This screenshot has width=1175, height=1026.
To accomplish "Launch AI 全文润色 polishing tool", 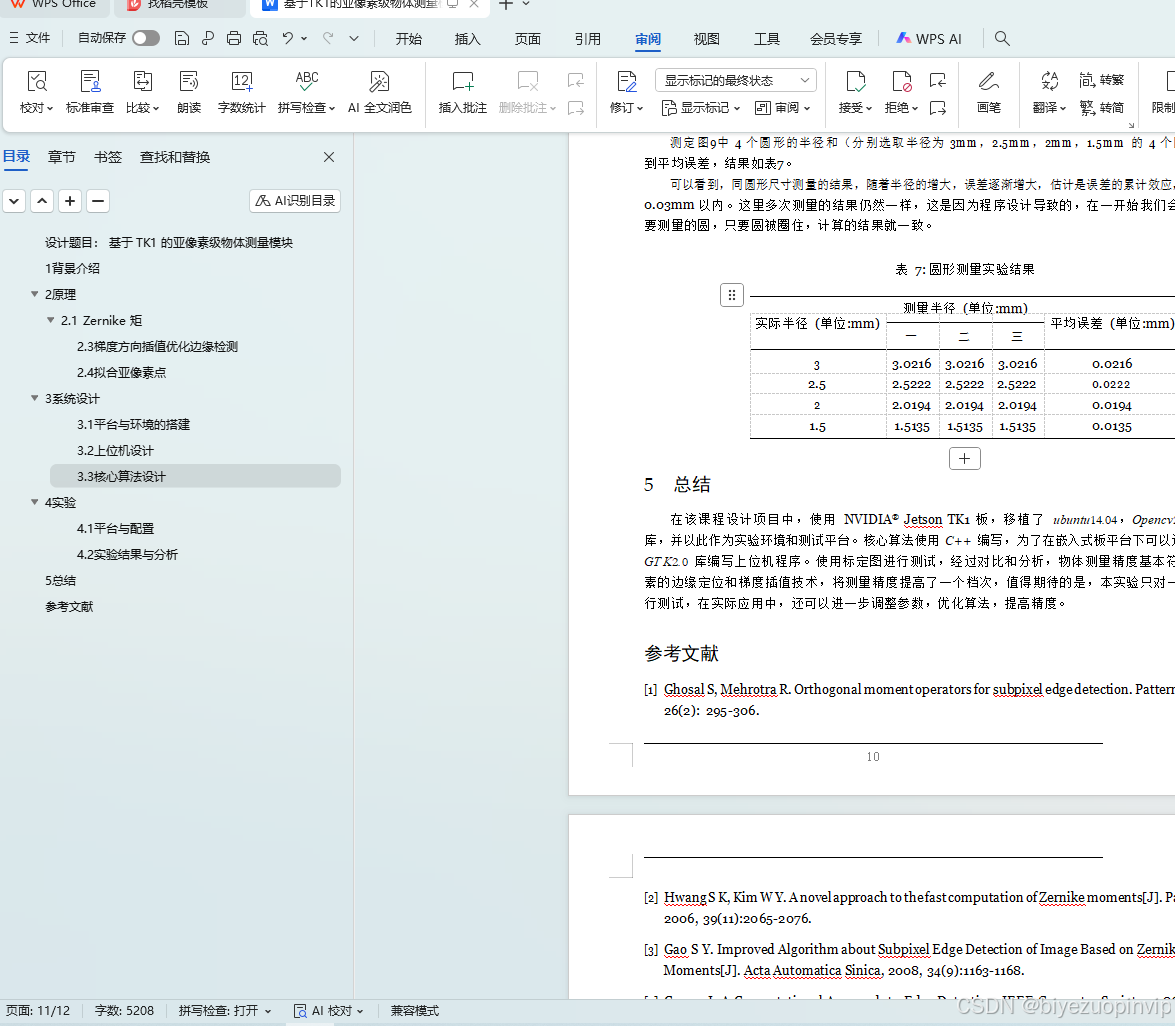I will point(379,92).
